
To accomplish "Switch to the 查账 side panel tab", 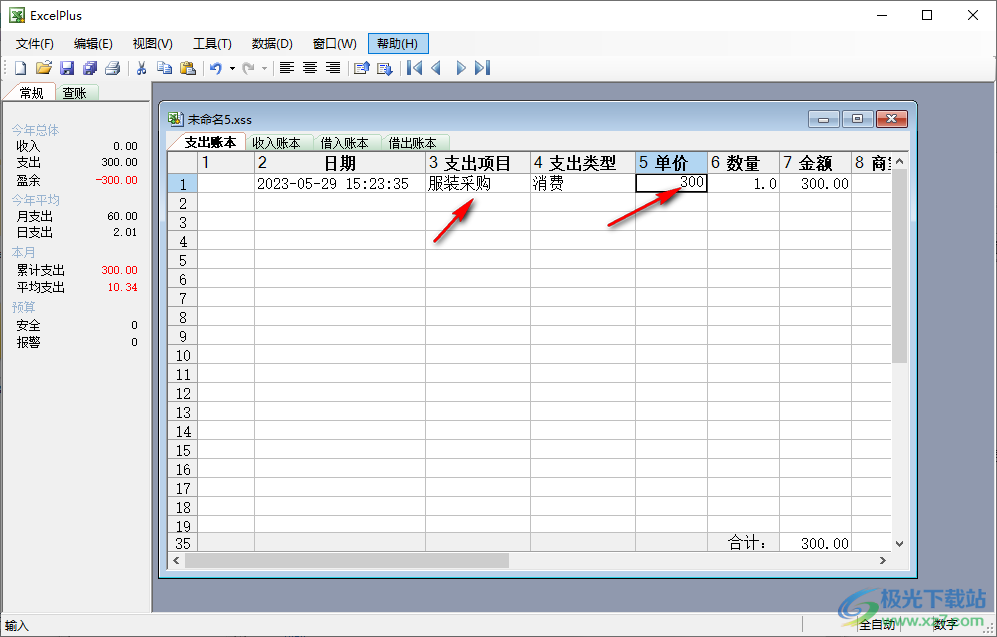I will tap(74, 93).
